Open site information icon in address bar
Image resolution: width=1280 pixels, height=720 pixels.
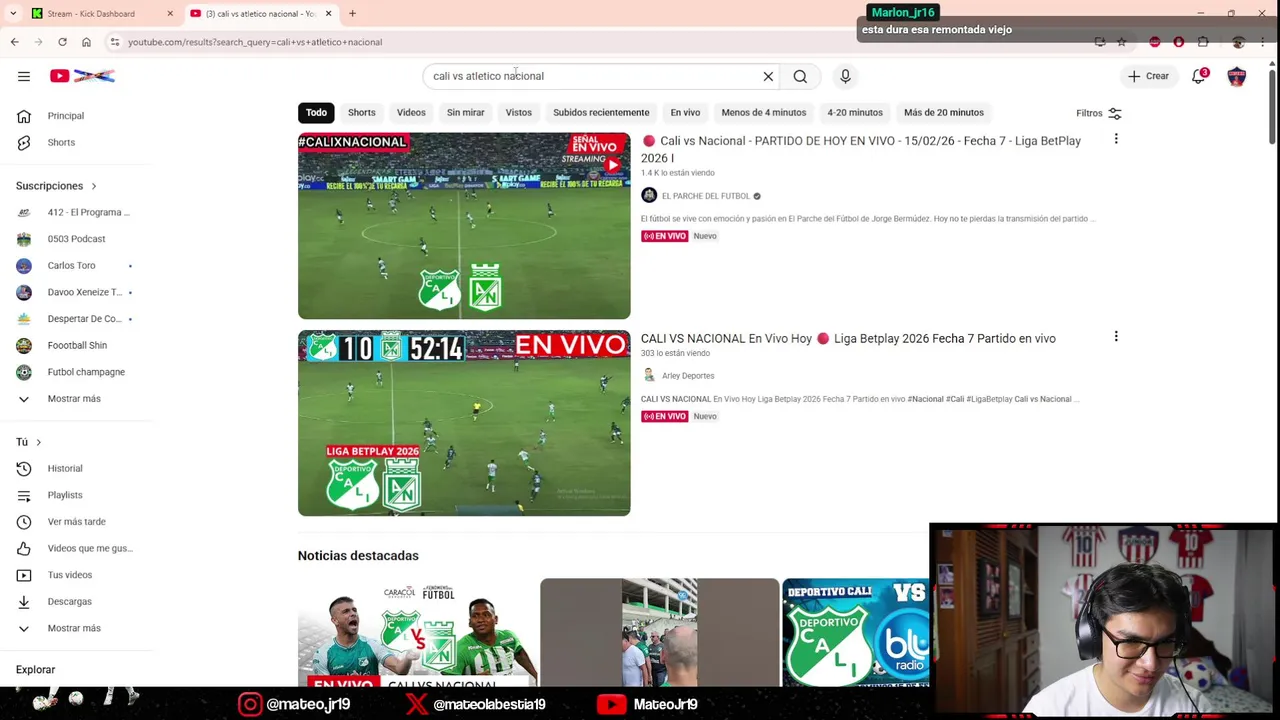(x=115, y=42)
